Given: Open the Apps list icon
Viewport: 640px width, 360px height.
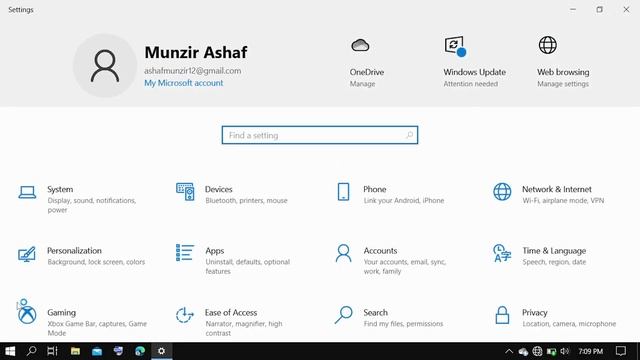Looking at the screenshot, I should pyautogui.click(x=185, y=253).
